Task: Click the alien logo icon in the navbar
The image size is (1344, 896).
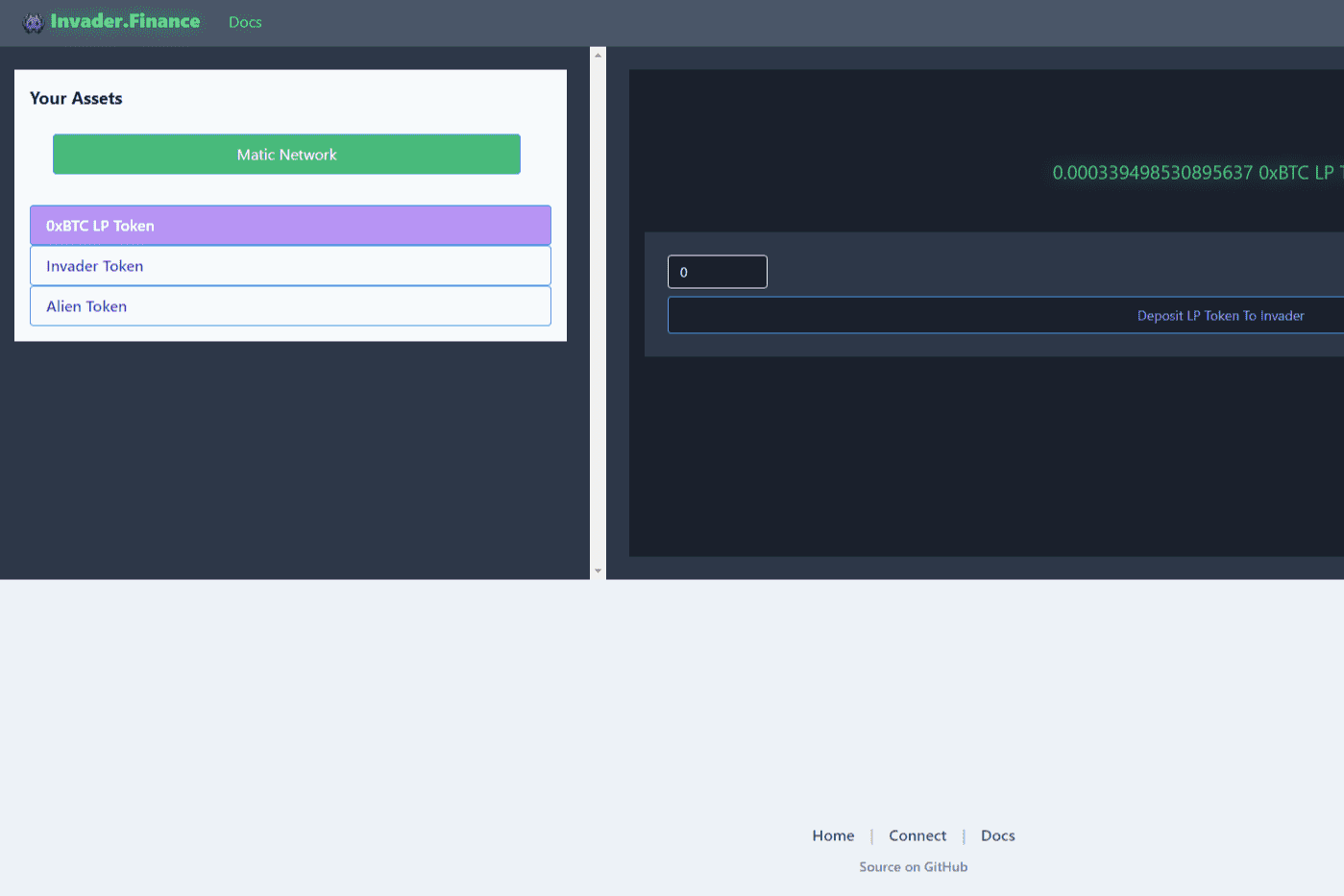Action: coord(32,21)
